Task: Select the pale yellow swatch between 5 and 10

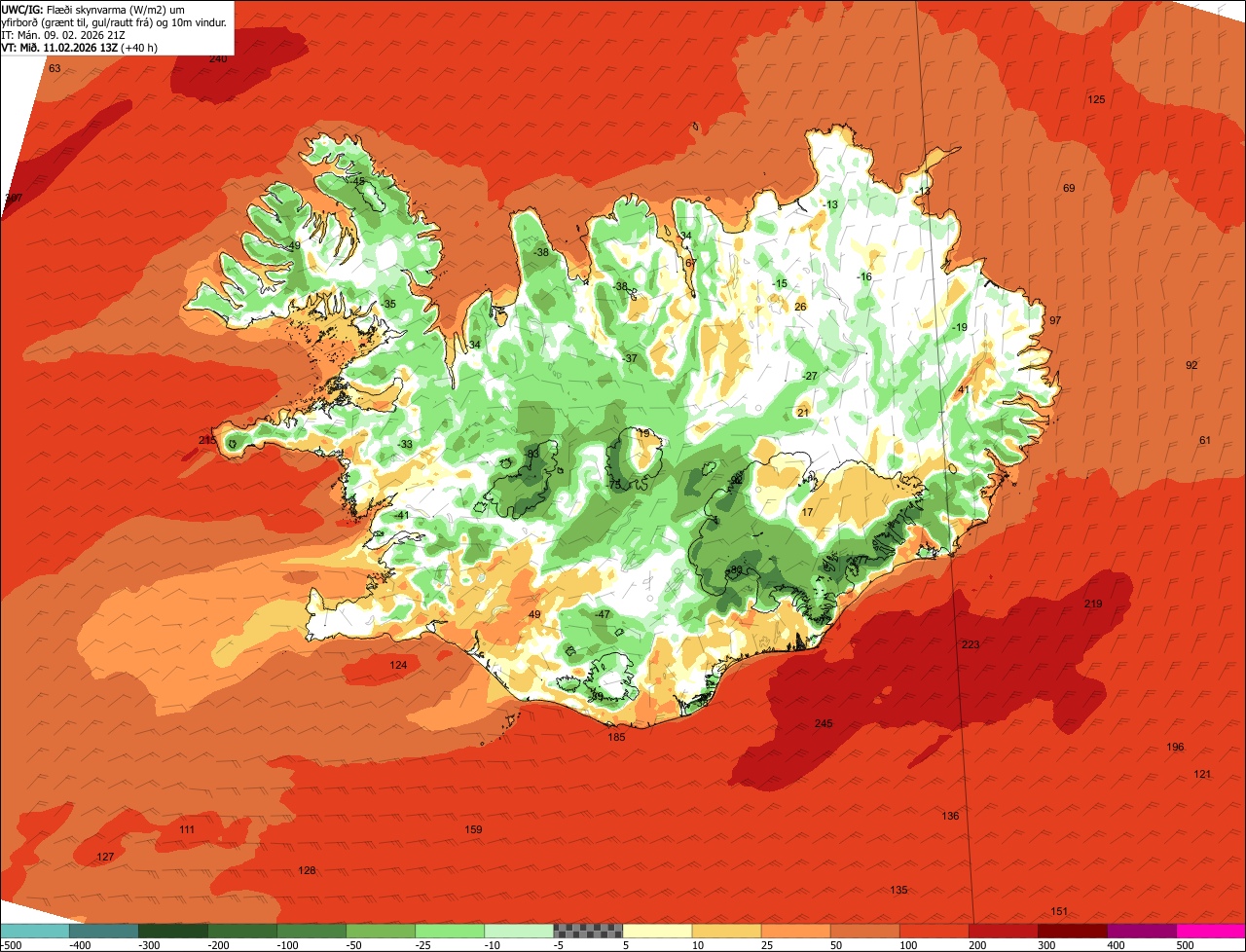Action: click(658, 931)
